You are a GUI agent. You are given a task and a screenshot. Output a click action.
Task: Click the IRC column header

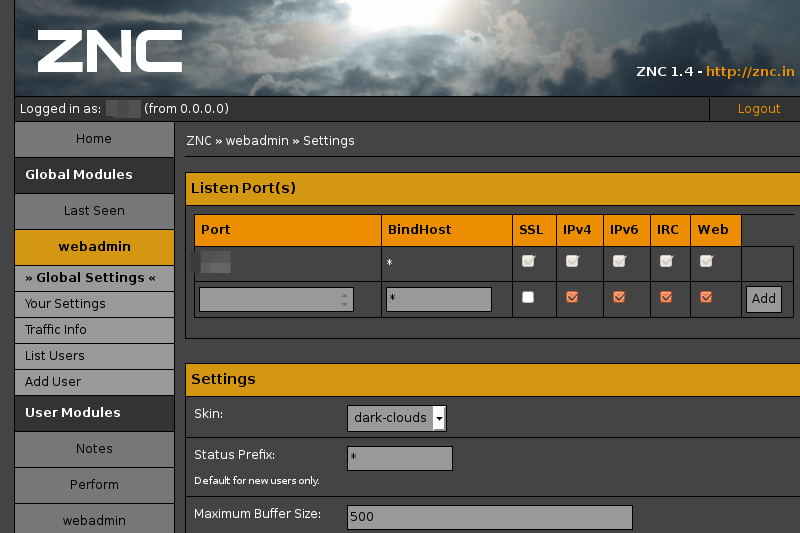coord(670,230)
